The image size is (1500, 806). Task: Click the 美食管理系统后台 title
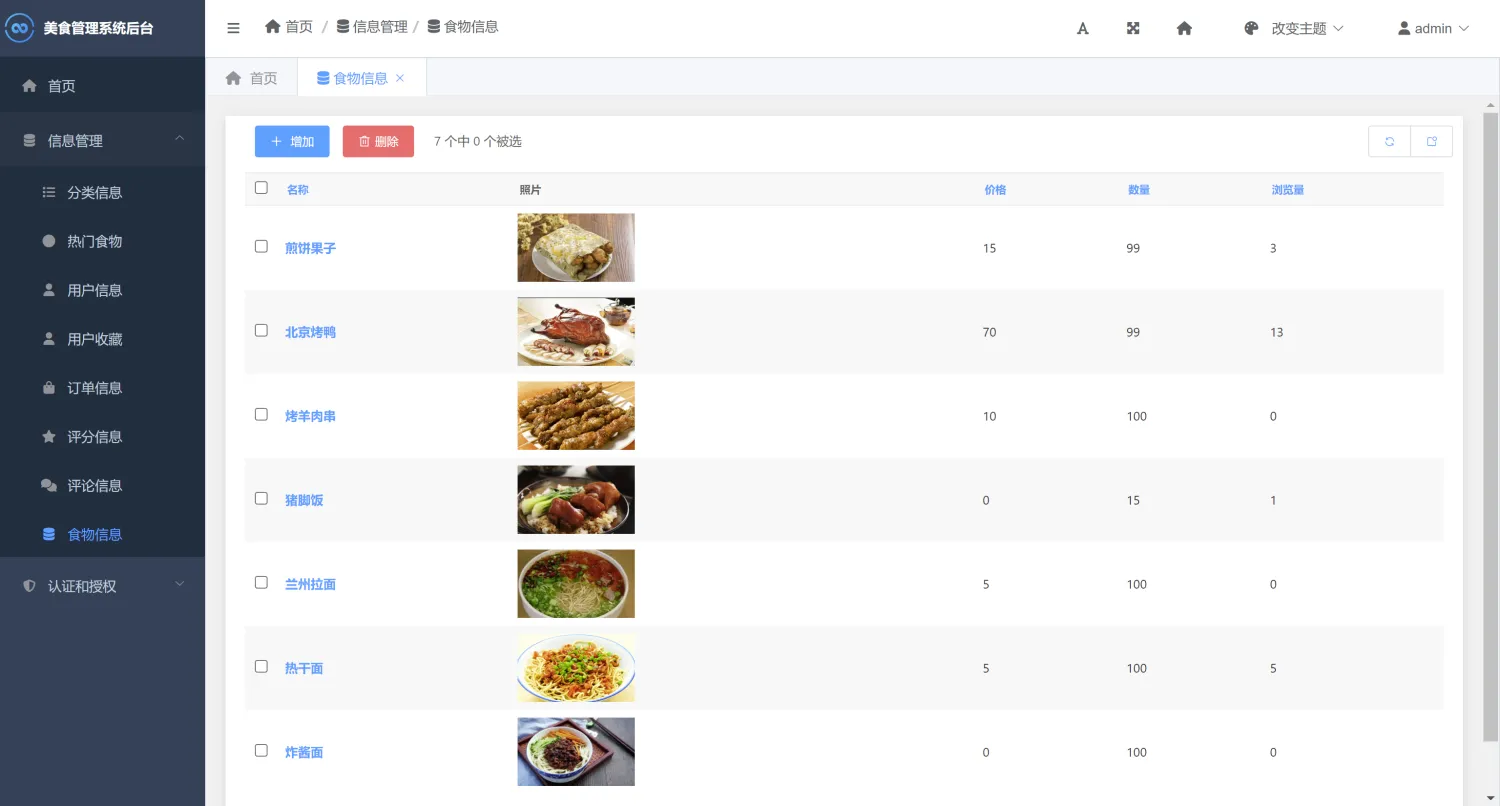(x=99, y=28)
